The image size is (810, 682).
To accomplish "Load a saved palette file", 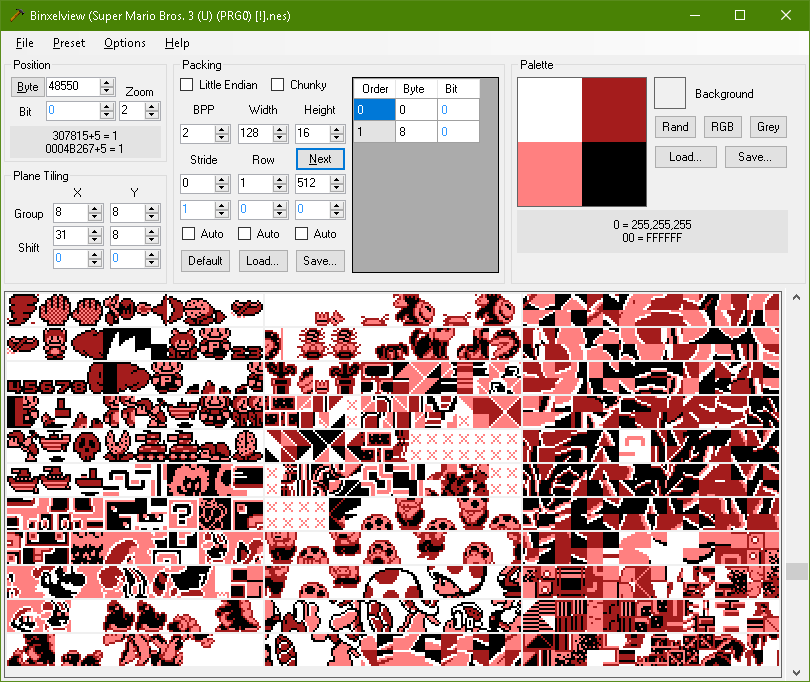I will click(x=685, y=157).
